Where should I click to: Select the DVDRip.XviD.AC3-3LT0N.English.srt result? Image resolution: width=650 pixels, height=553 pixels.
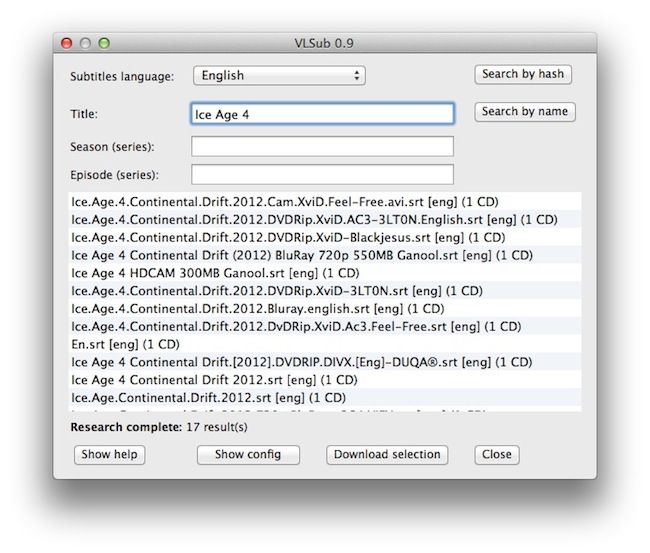325,220
